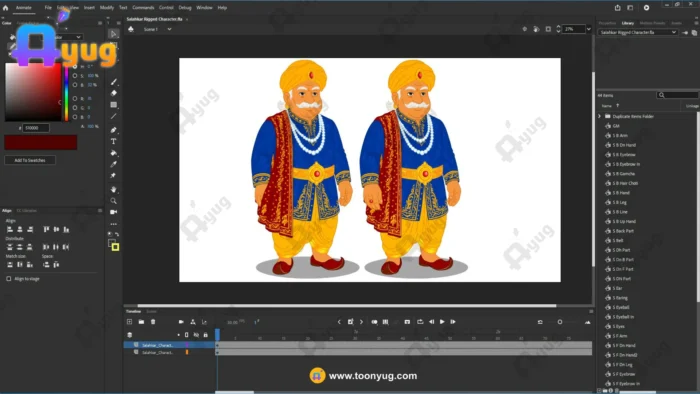This screenshot has width=700, height=394.
Task: Select the Line tool
Action: [x=113, y=116]
